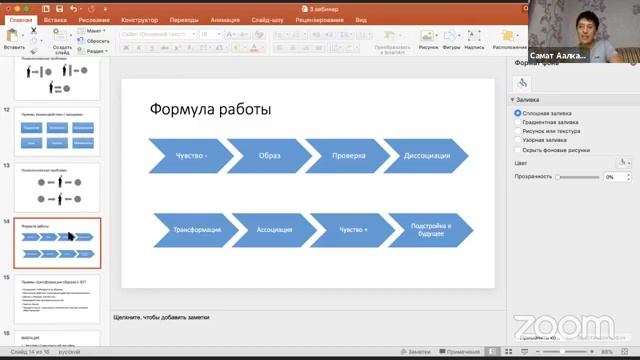The width and height of the screenshot is (640, 360).
Task: Click the zoom-in plus icon in status bar
Action: 592,351
